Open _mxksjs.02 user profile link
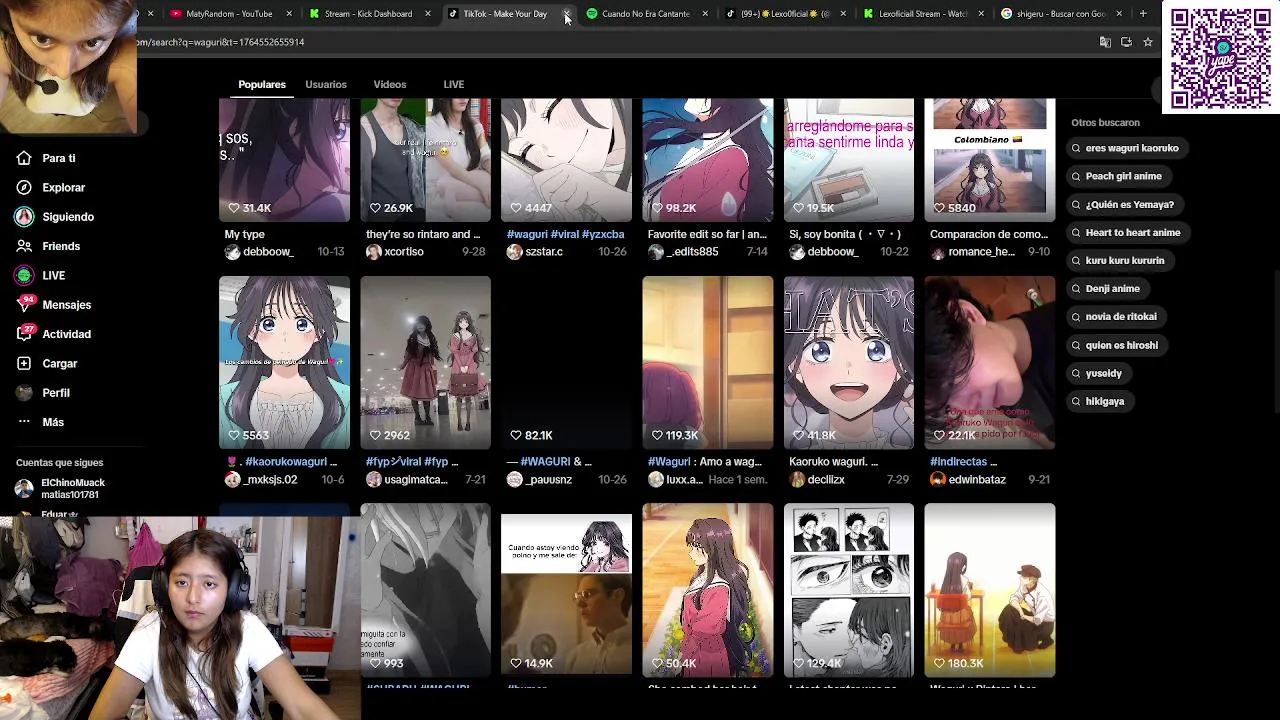This screenshot has height=720, width=1280. point(270,480)
